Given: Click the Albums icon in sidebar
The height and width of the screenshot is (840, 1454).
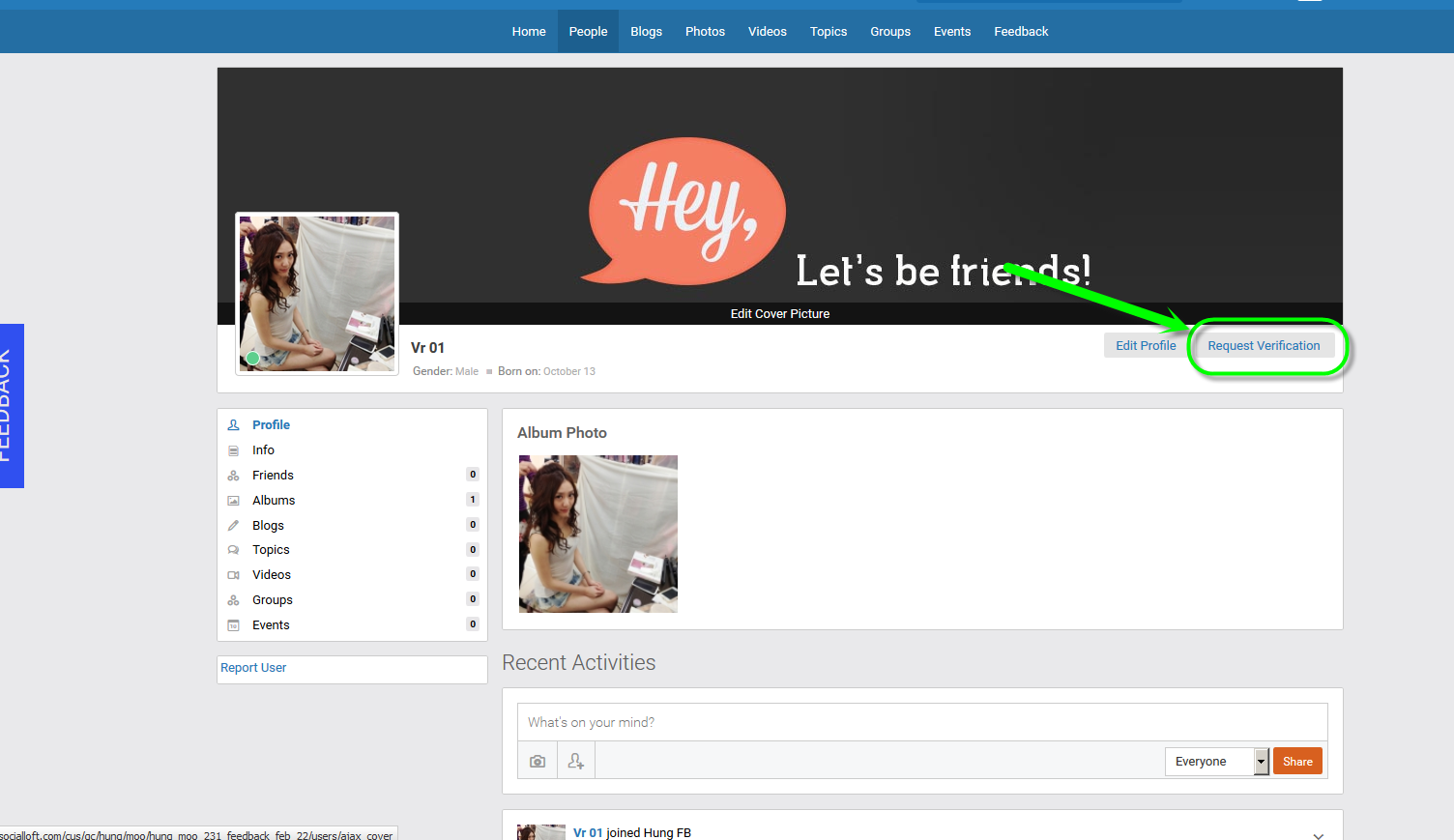Looking at the screenshot, I should click(x=233, y=501).
